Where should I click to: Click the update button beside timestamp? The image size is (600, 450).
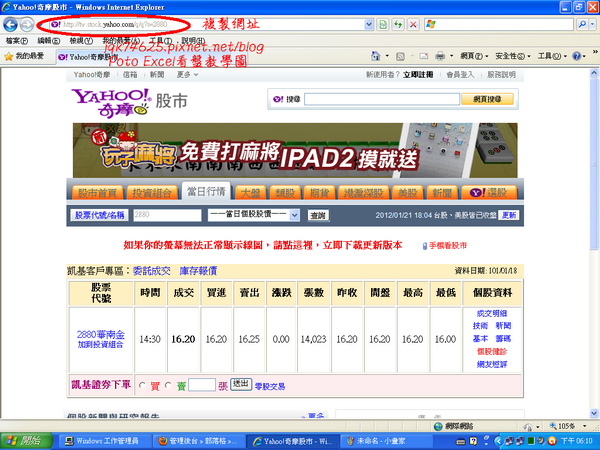pyautogui.click(x=509, y=215)
